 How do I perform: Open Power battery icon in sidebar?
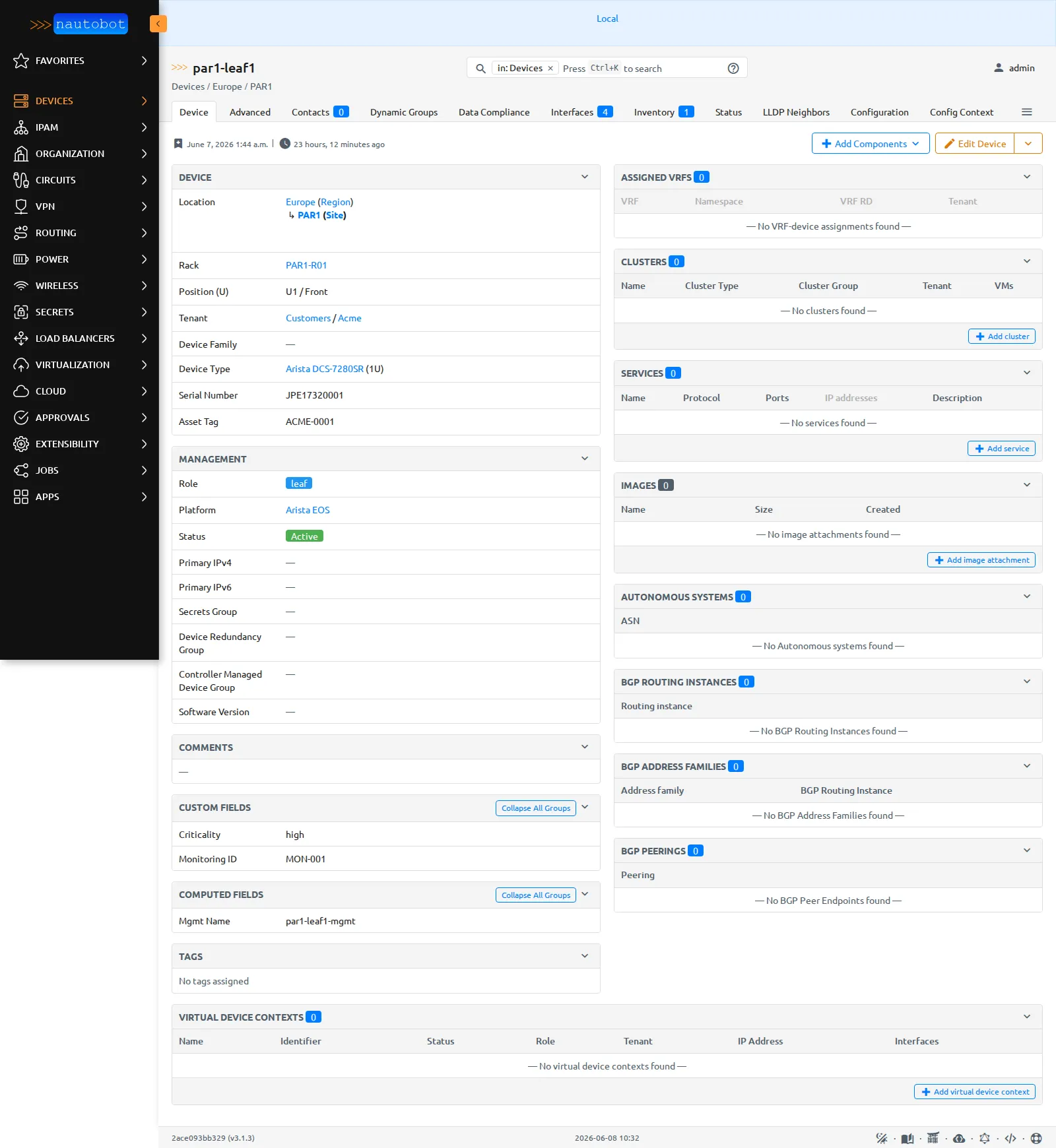click(x=21, y=259)
